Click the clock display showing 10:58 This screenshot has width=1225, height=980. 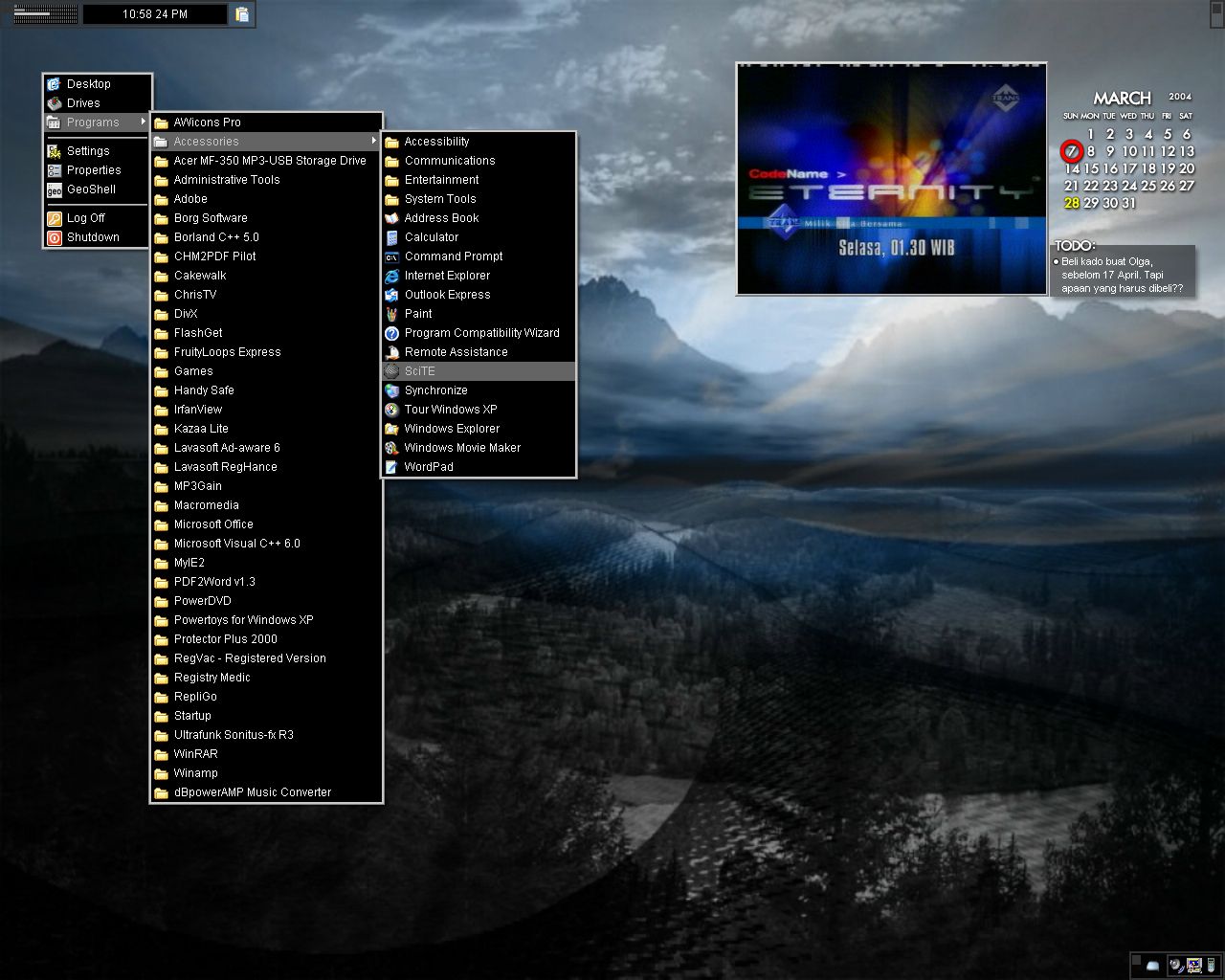(155, 14)
